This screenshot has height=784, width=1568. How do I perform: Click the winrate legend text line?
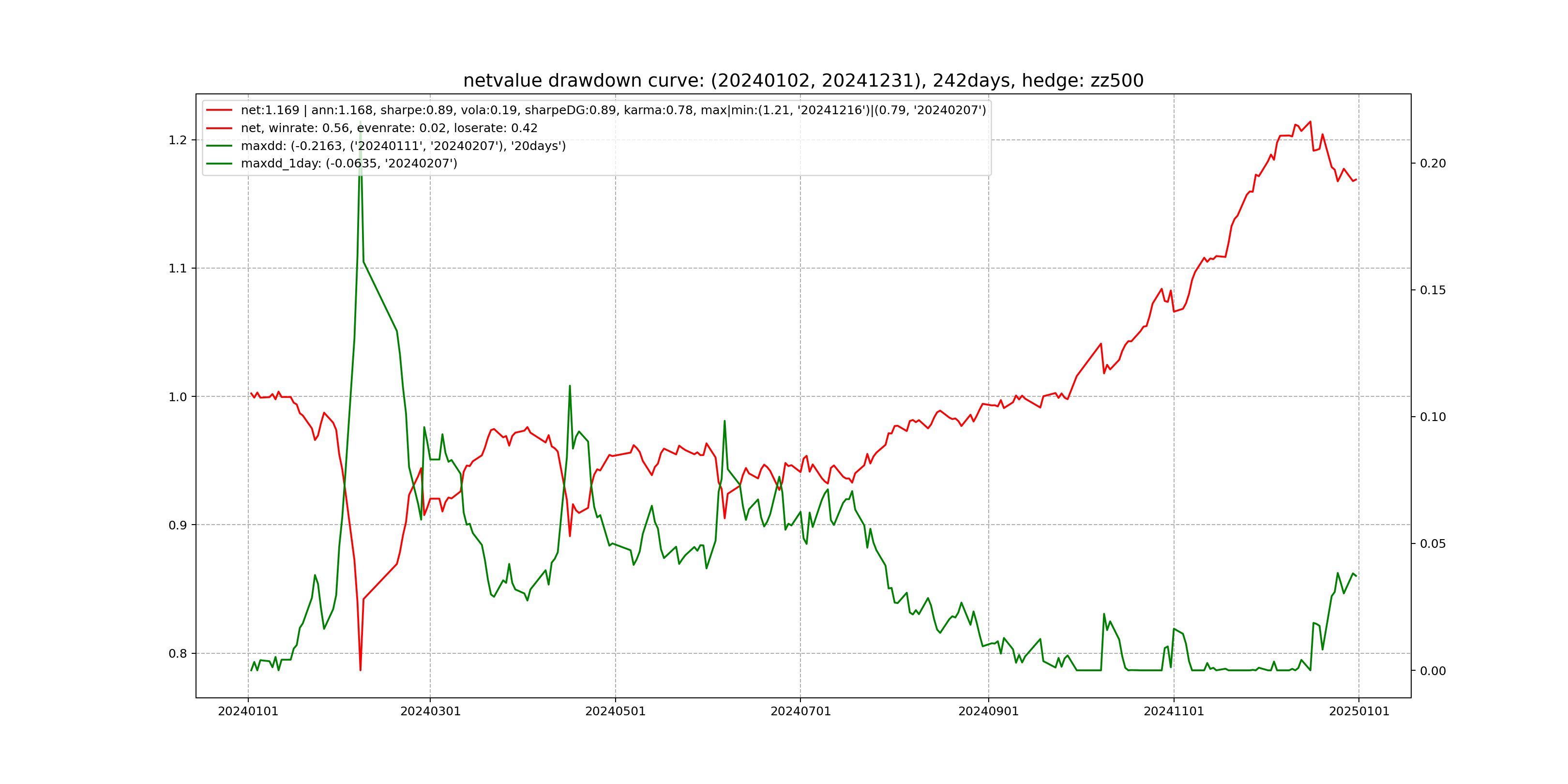coord(389,128)
